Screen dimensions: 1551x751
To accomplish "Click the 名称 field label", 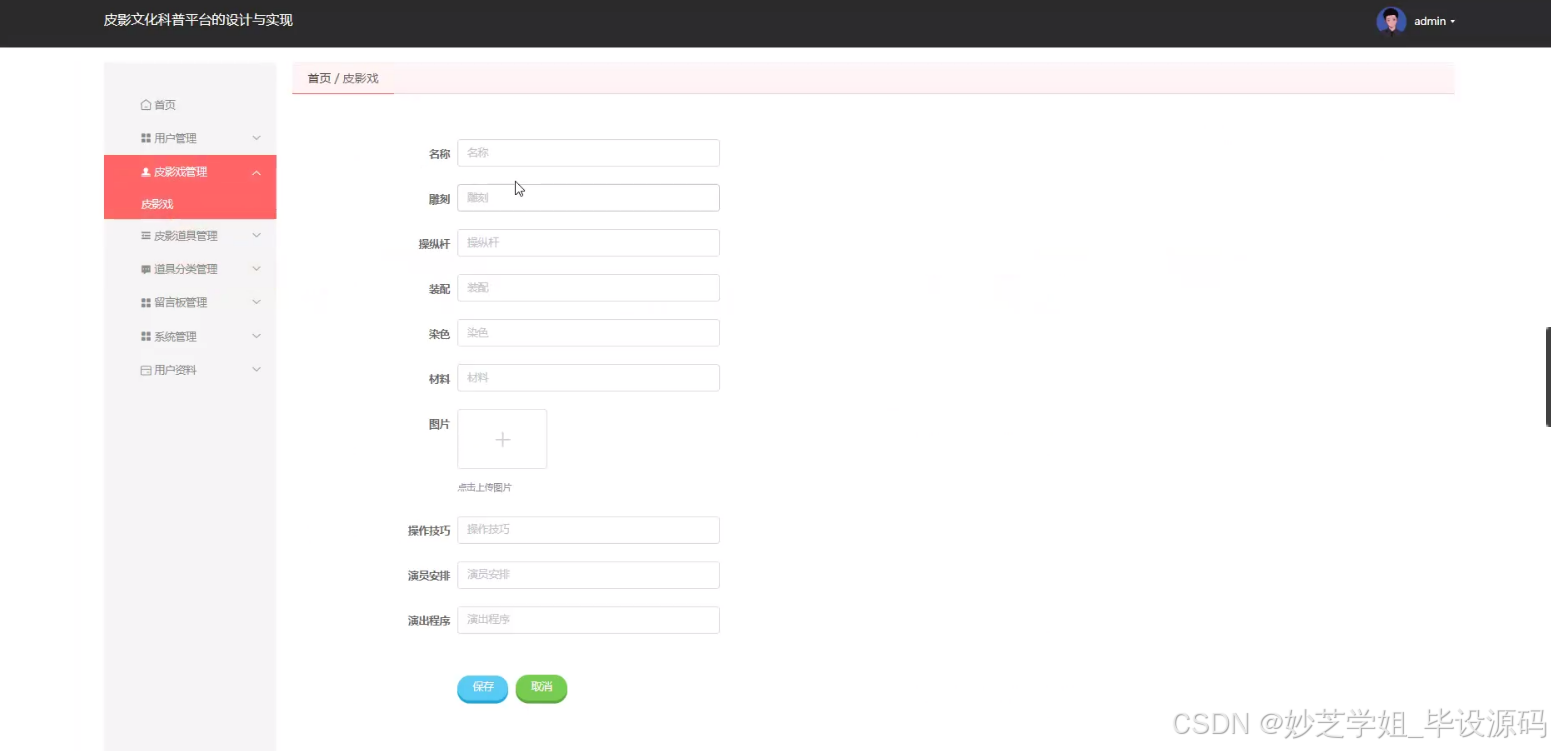I will pyautogui.click(x=439, y=154).
